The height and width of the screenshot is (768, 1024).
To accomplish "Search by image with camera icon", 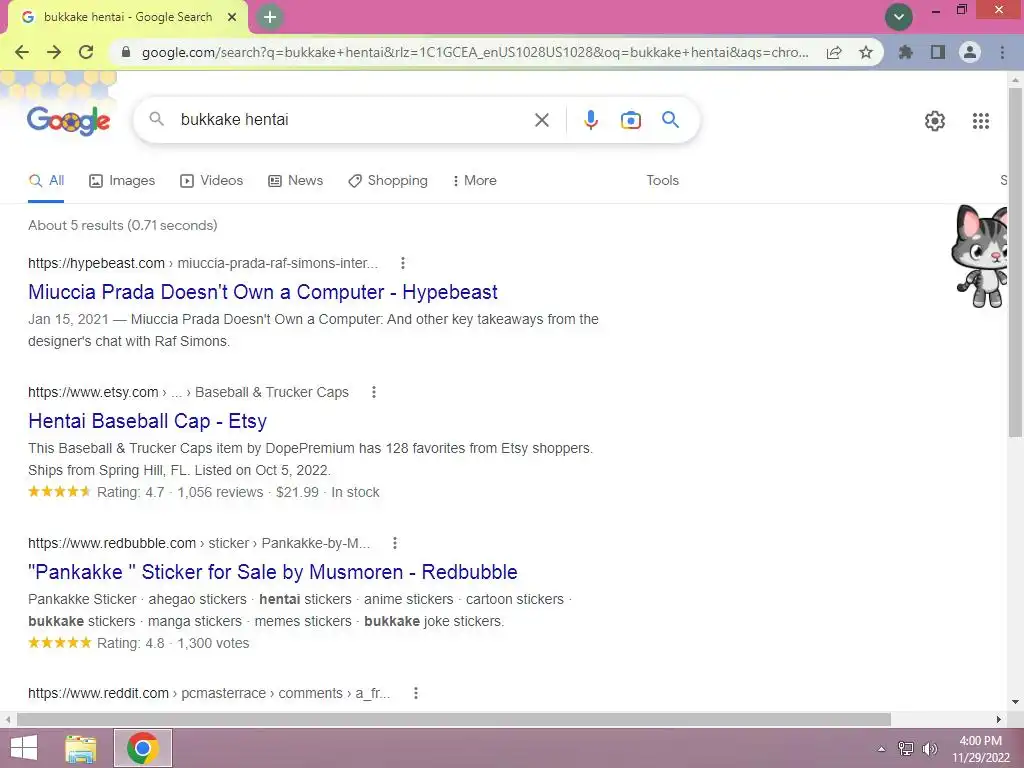I will pos(630,120).
